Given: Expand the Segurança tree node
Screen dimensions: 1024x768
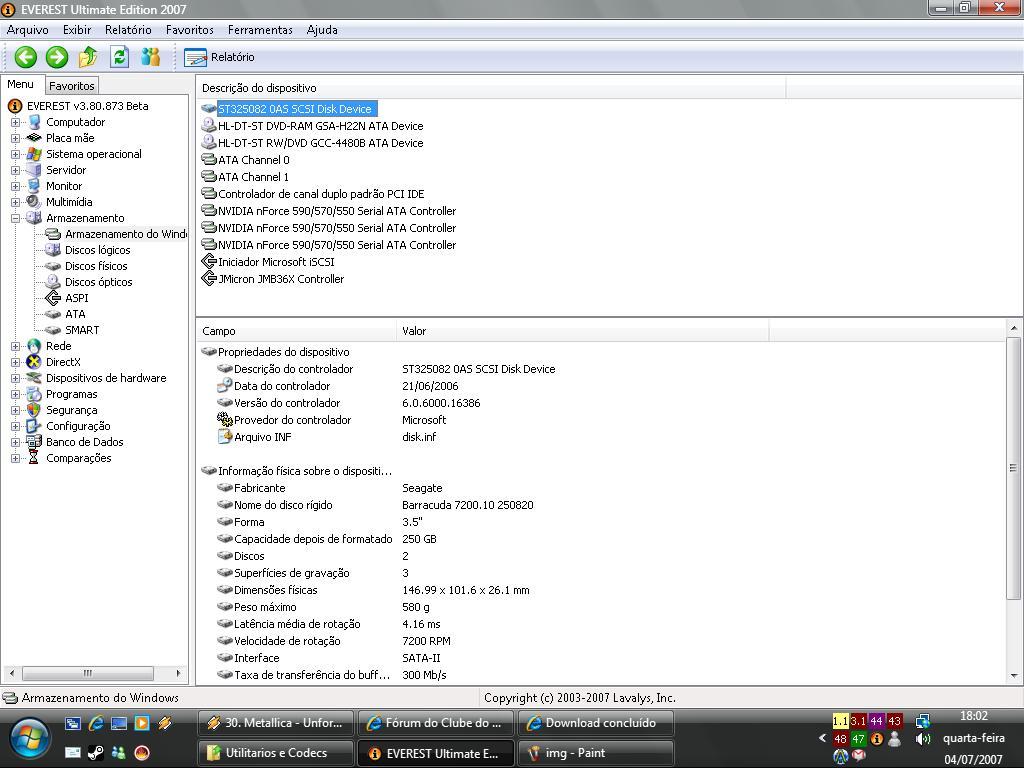Looking at the screenshot, I should [15, 410].
